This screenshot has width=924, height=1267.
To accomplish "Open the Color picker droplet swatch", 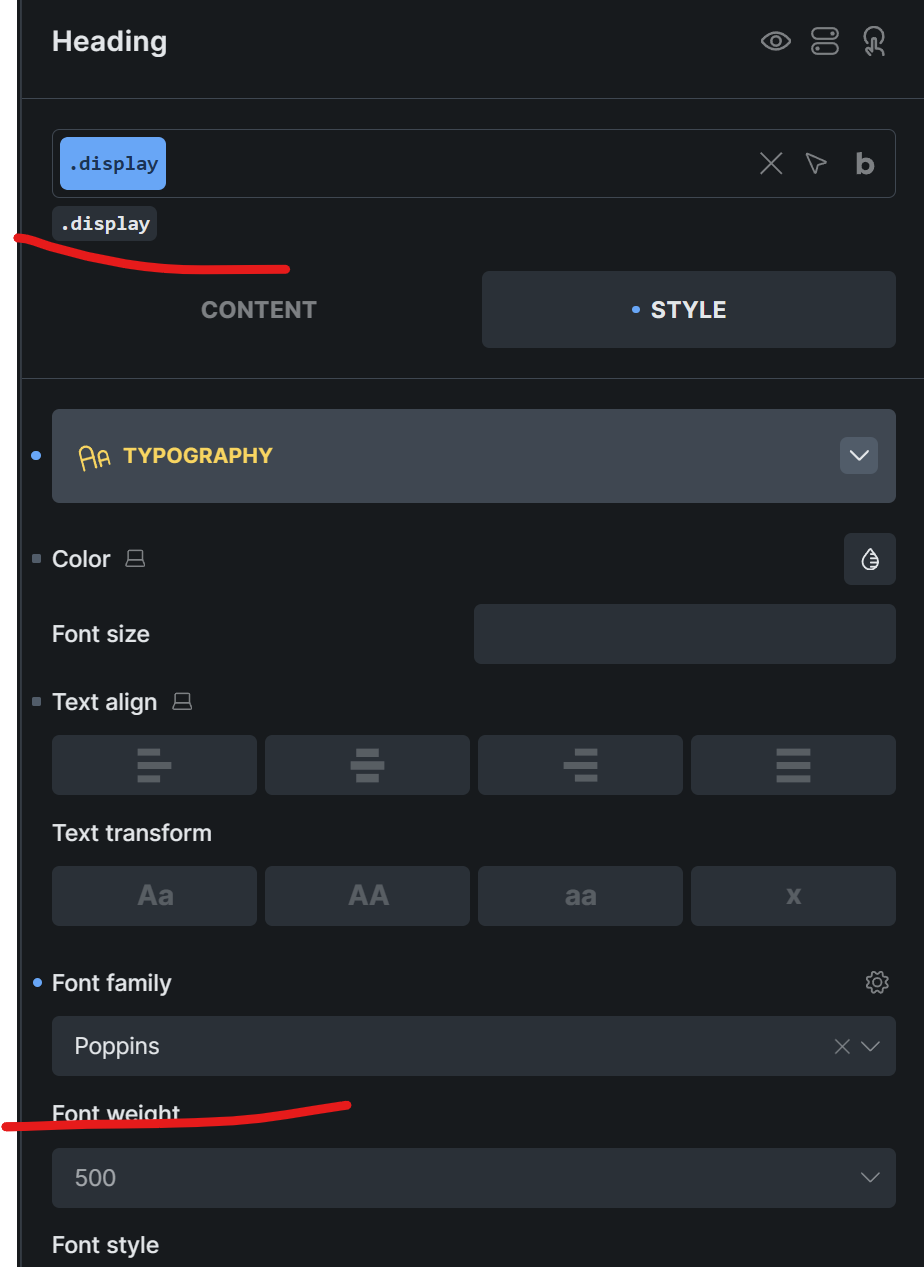I will [870, 559].
